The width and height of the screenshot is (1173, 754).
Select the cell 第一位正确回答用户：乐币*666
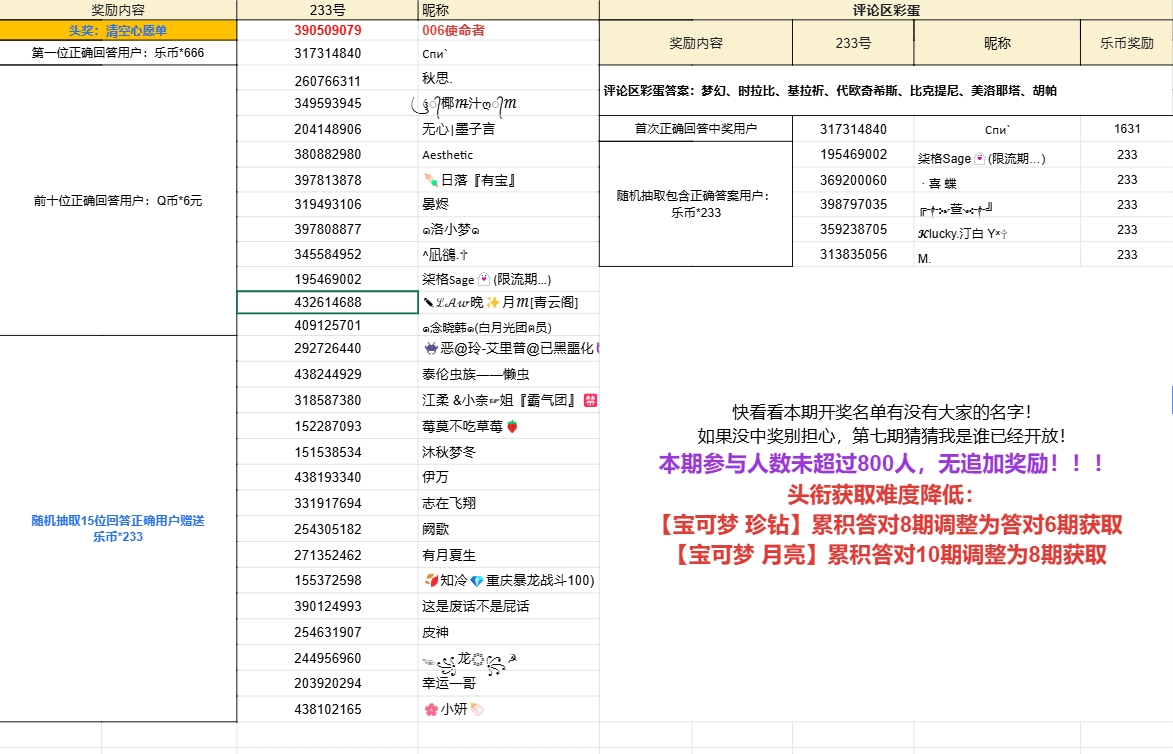point(118,53)
